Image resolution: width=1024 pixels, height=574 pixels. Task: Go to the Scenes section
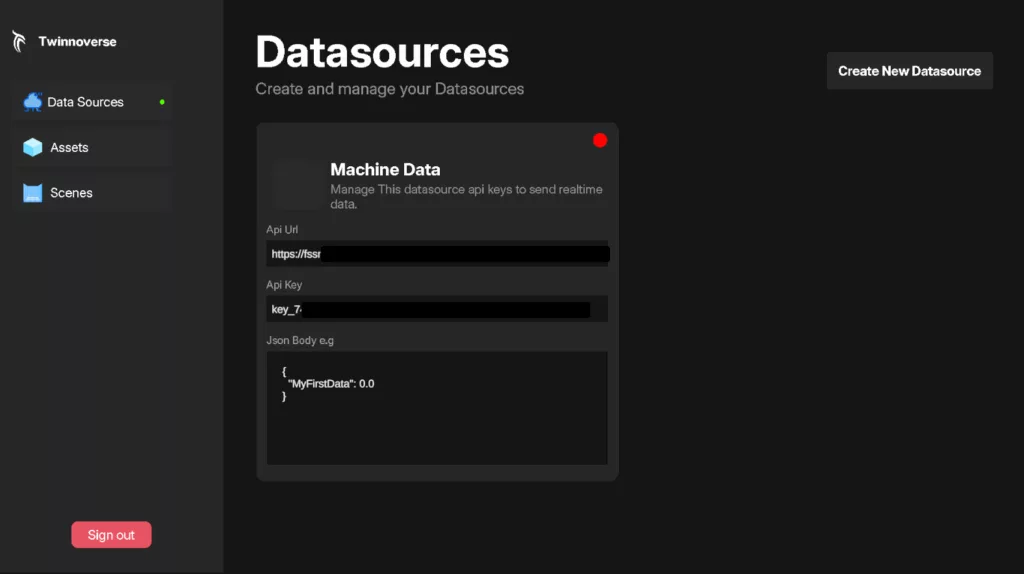[x=92, y=193]
